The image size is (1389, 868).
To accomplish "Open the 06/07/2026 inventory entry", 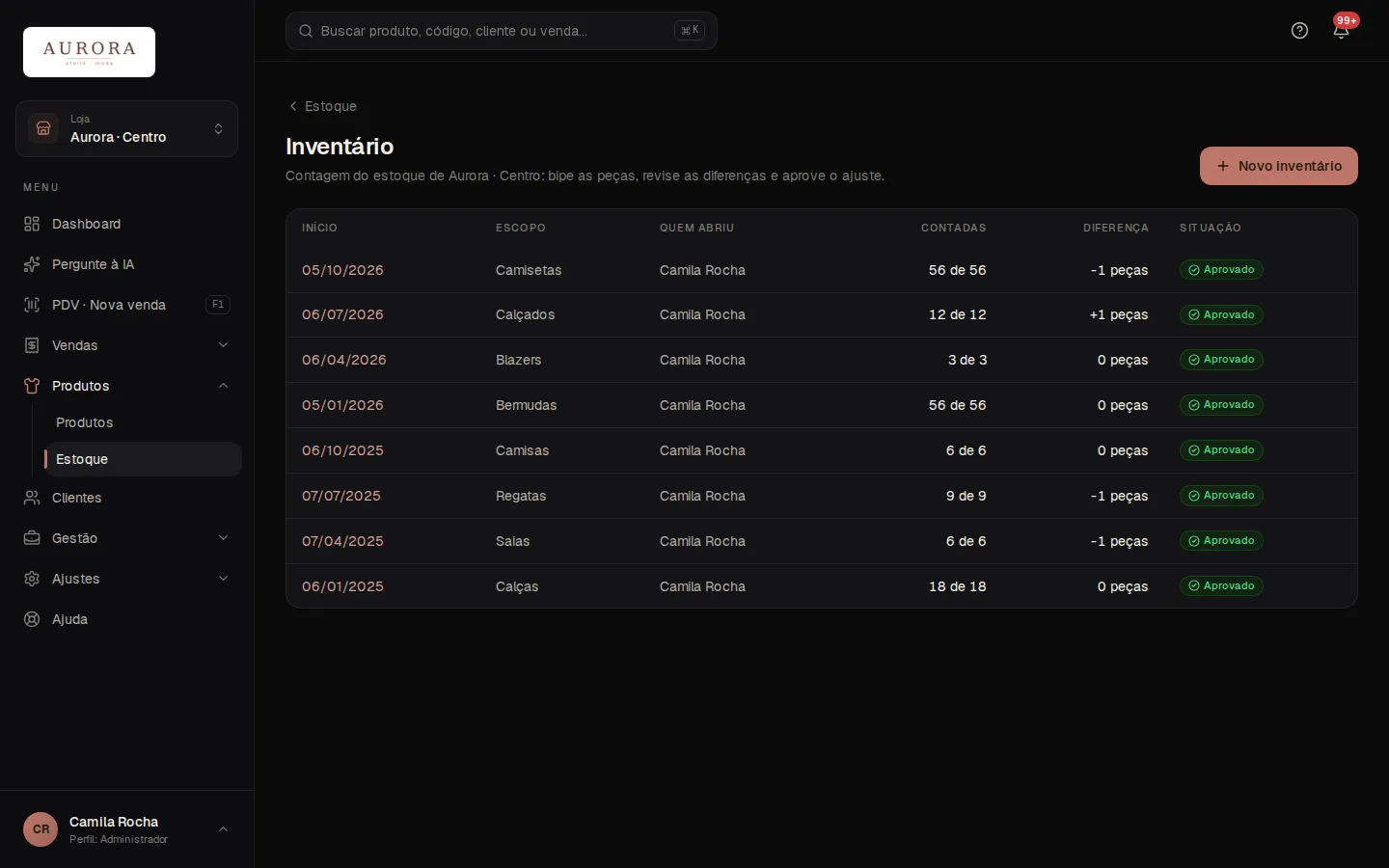I will (342, 314).
